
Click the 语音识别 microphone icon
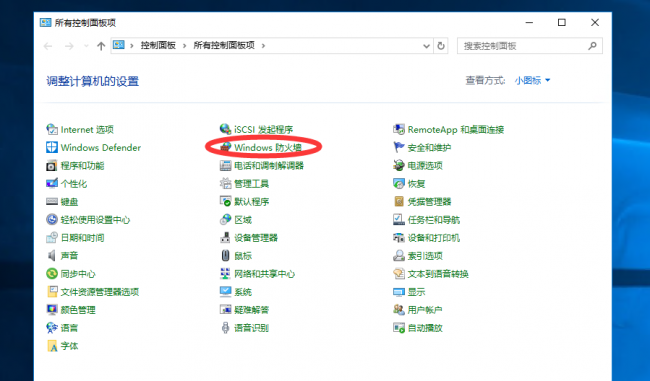click(x=225, y=328)
